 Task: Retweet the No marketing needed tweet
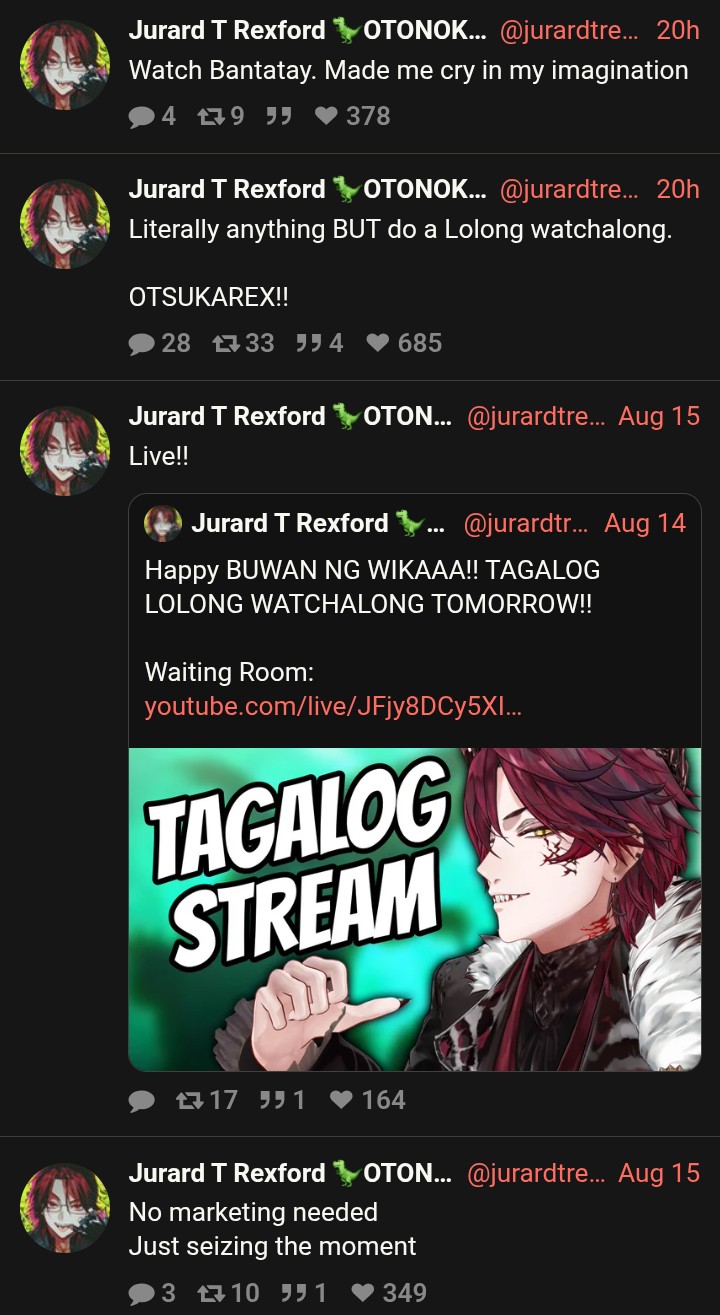tap(228, 1294)
